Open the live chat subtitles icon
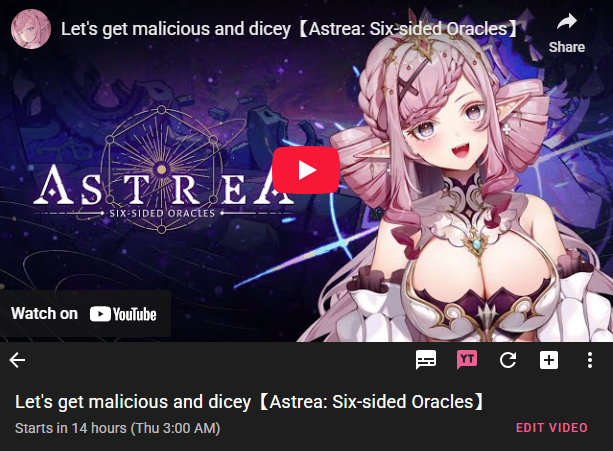This screenshot has height=451, width=613. click(426, 360)
